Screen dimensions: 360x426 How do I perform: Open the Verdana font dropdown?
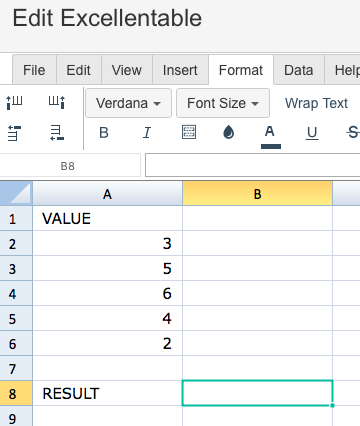(x=128, y=103)
